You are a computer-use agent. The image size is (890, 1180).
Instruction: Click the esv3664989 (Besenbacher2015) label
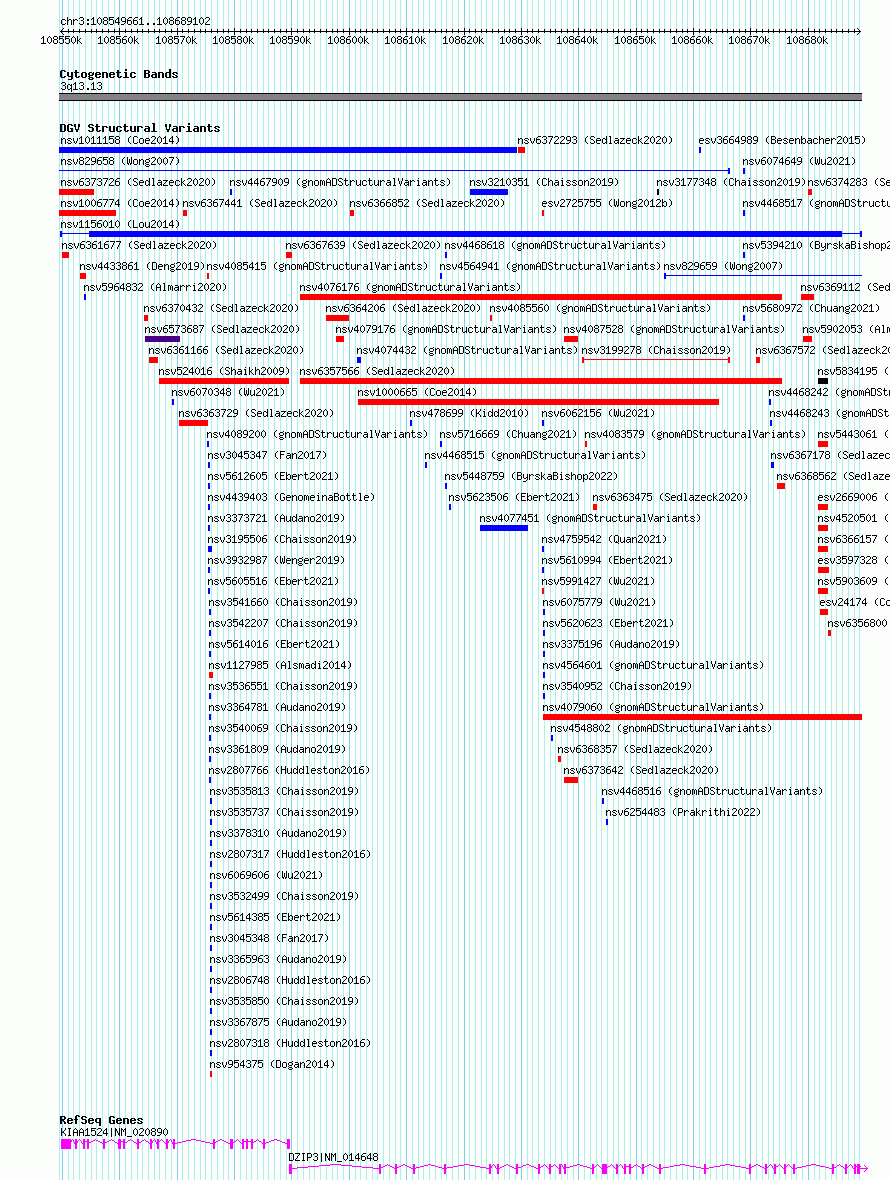pyautogui.click(x=782, y=141)
